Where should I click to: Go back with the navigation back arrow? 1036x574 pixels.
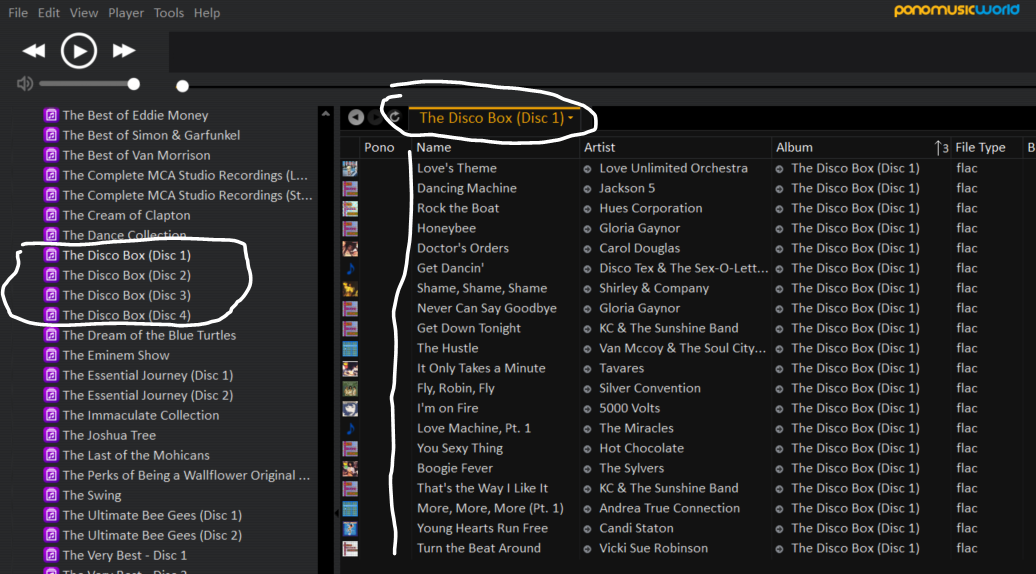tap(356, 118)
